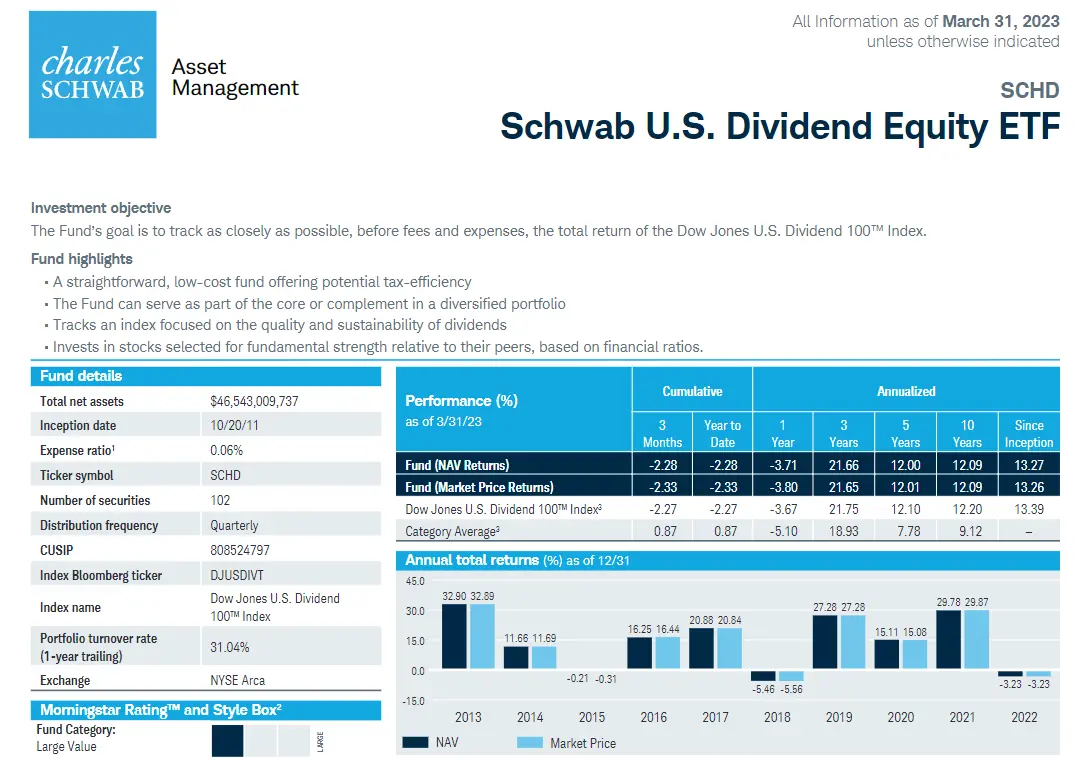Click the 2021 Market Price bar
This screenshot has height=758, width=1083.
pyautogui.click(x=976, y=639)
